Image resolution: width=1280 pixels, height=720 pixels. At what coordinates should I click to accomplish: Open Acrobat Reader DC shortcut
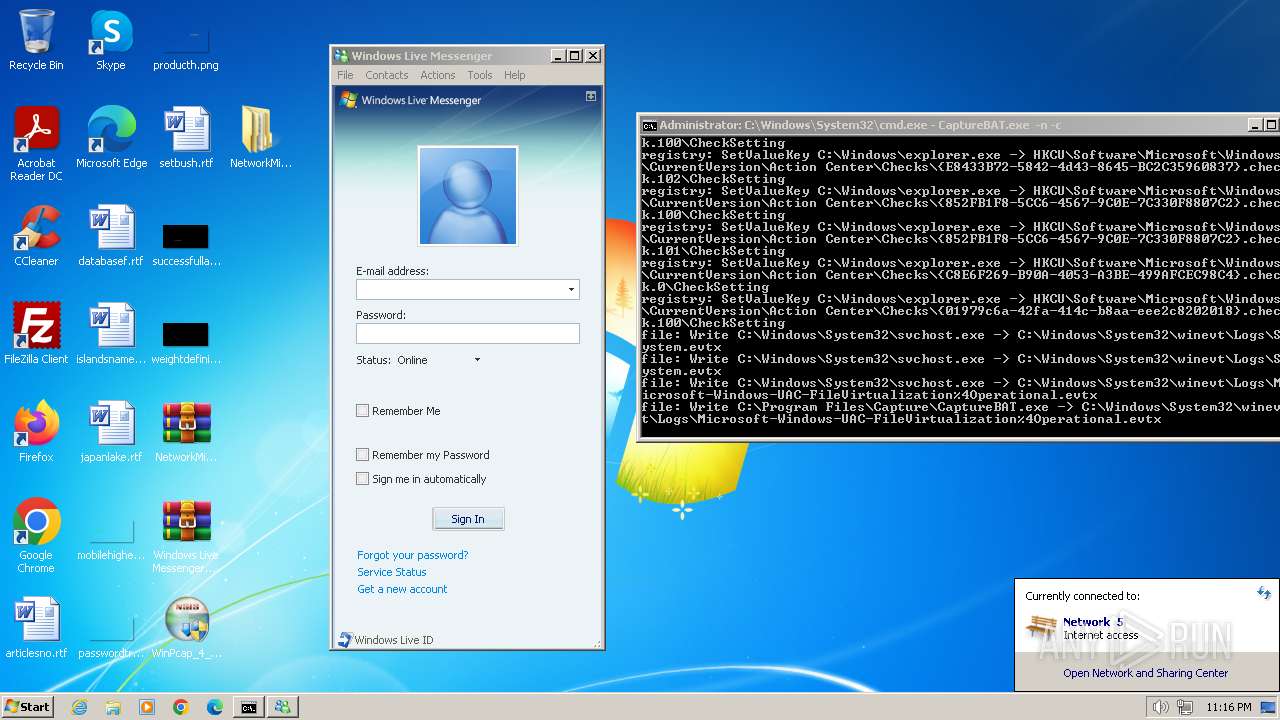point(36,144)
